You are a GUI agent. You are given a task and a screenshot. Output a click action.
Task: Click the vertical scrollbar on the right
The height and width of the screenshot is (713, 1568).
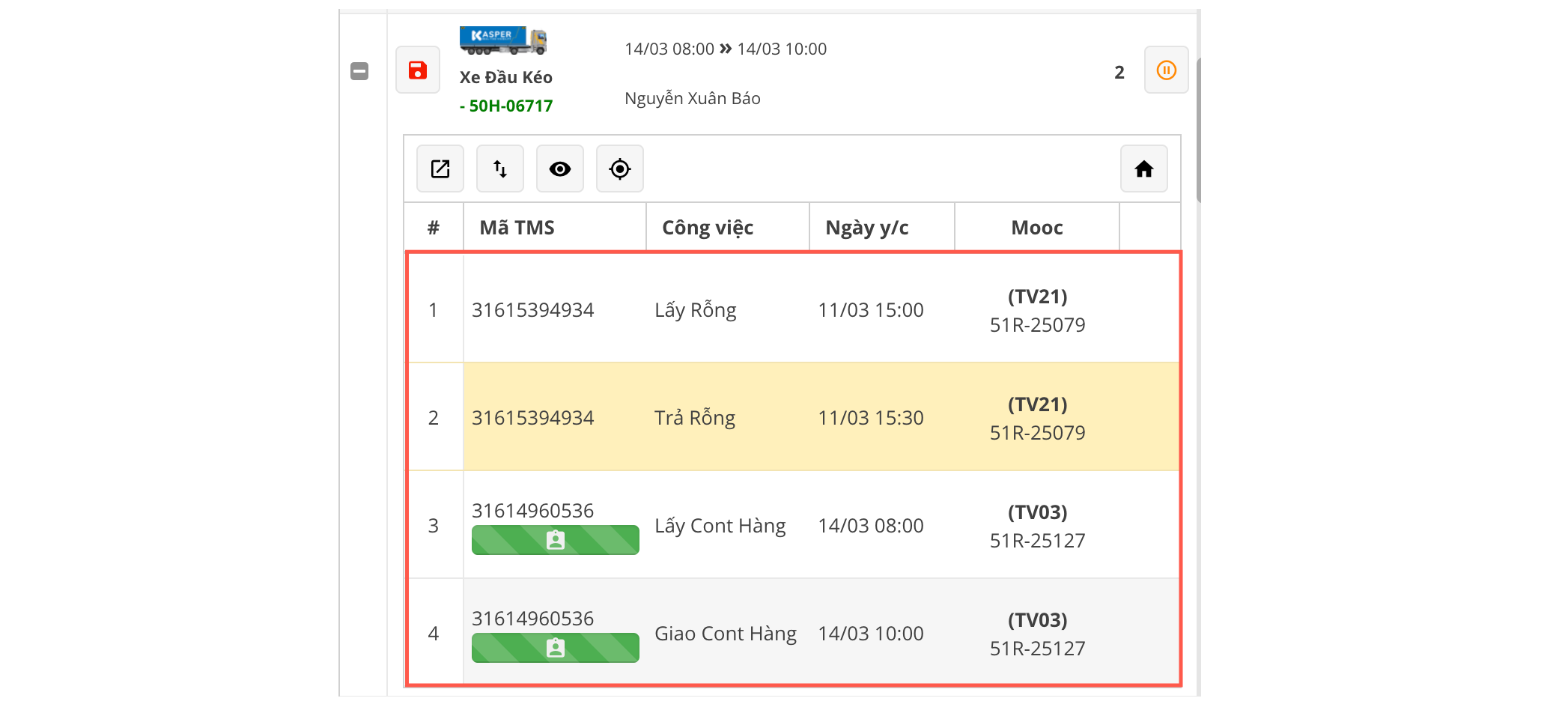pyautogui.click(x=1197, y=131)
